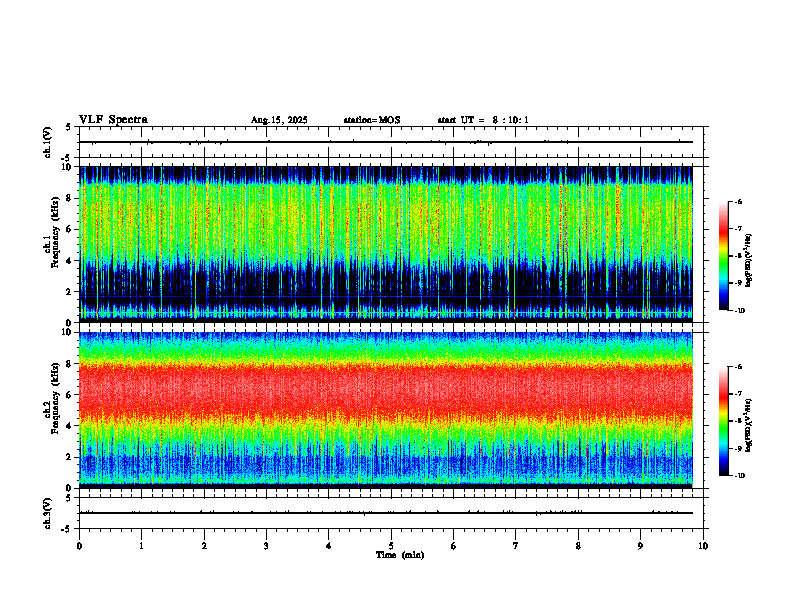Click the ch.1(V) waveform axis label
The height and width of the screenshot is (612, 792).
click(48, 142)
